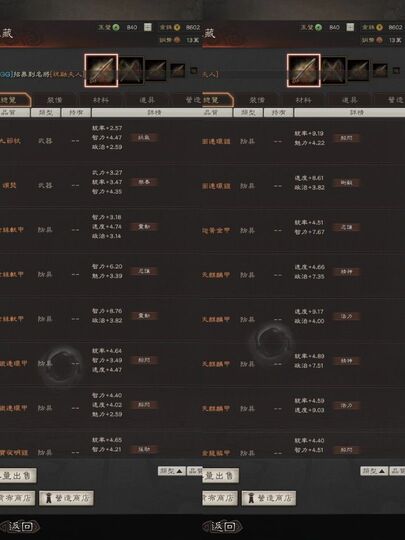Click the 量出售 bulk sell button in right copy

pyautogui.click(x=220, y=476)
